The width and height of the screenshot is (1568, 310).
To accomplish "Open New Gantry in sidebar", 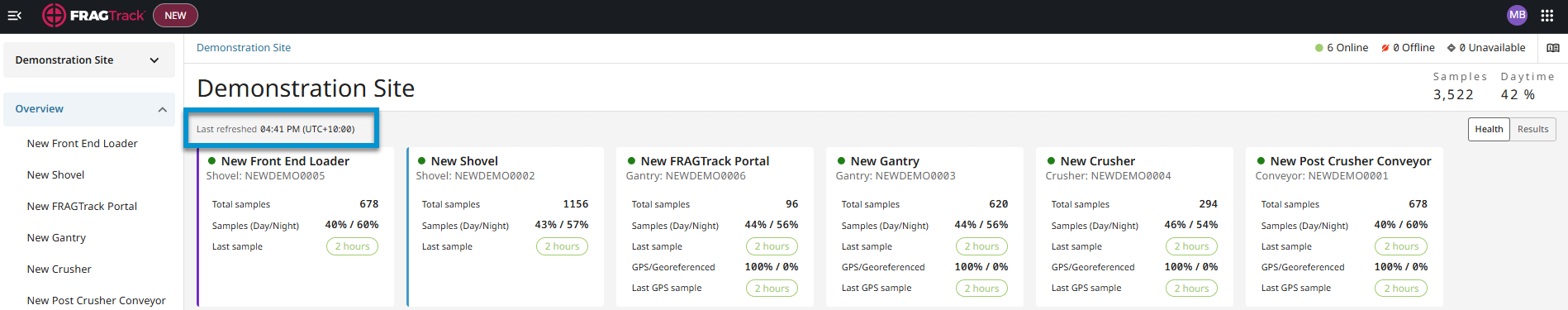I will (x=56, y=238).
